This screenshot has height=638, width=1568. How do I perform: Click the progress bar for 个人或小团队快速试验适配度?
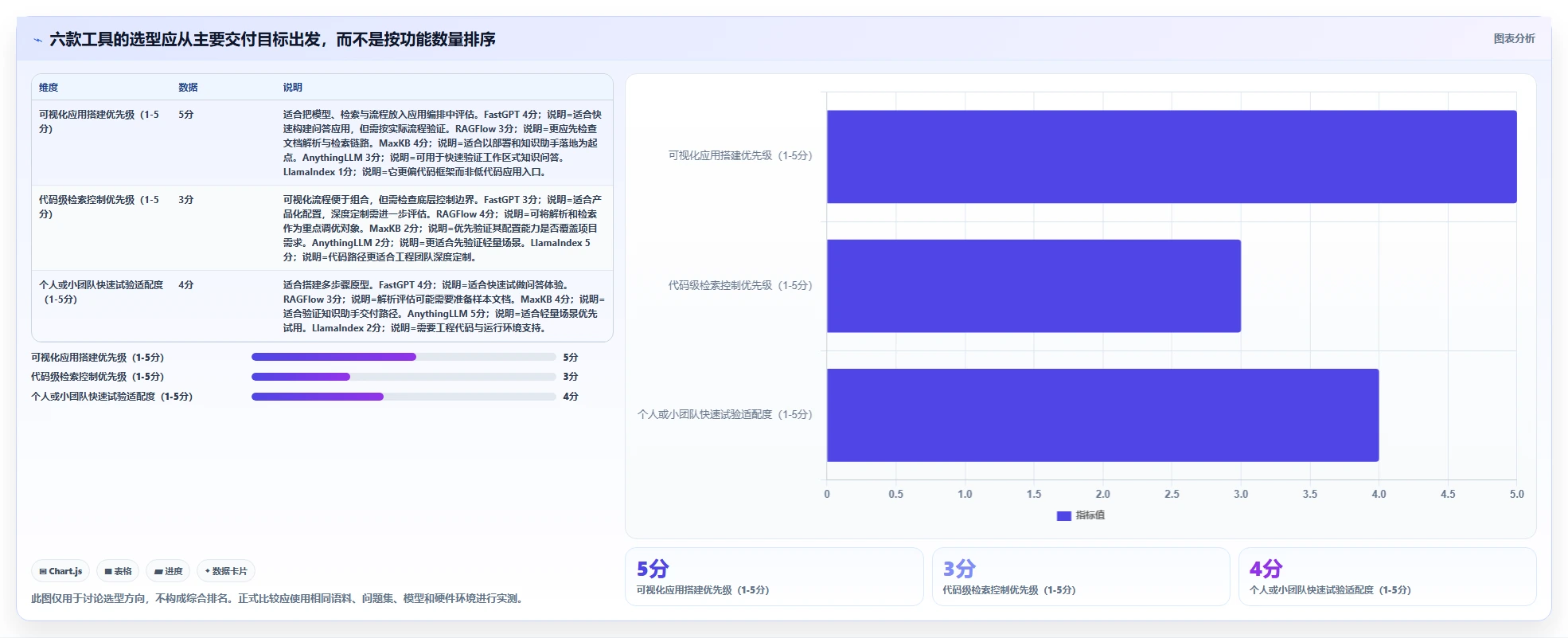point(404,397)
